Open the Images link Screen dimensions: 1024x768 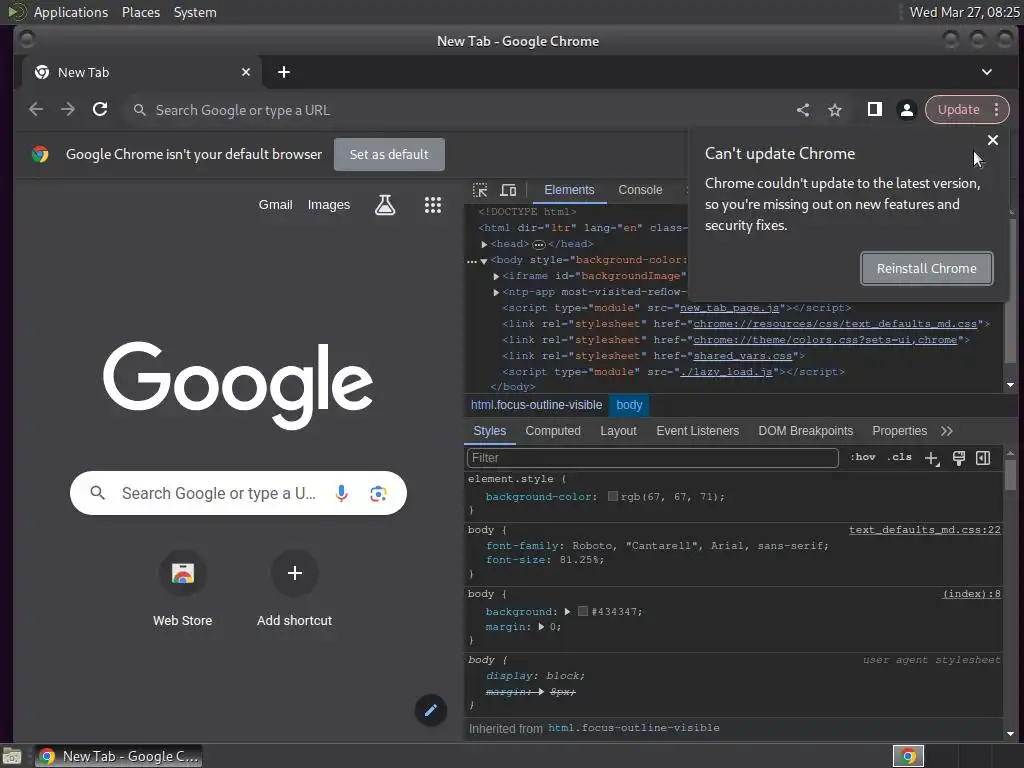tap(328, 205)
